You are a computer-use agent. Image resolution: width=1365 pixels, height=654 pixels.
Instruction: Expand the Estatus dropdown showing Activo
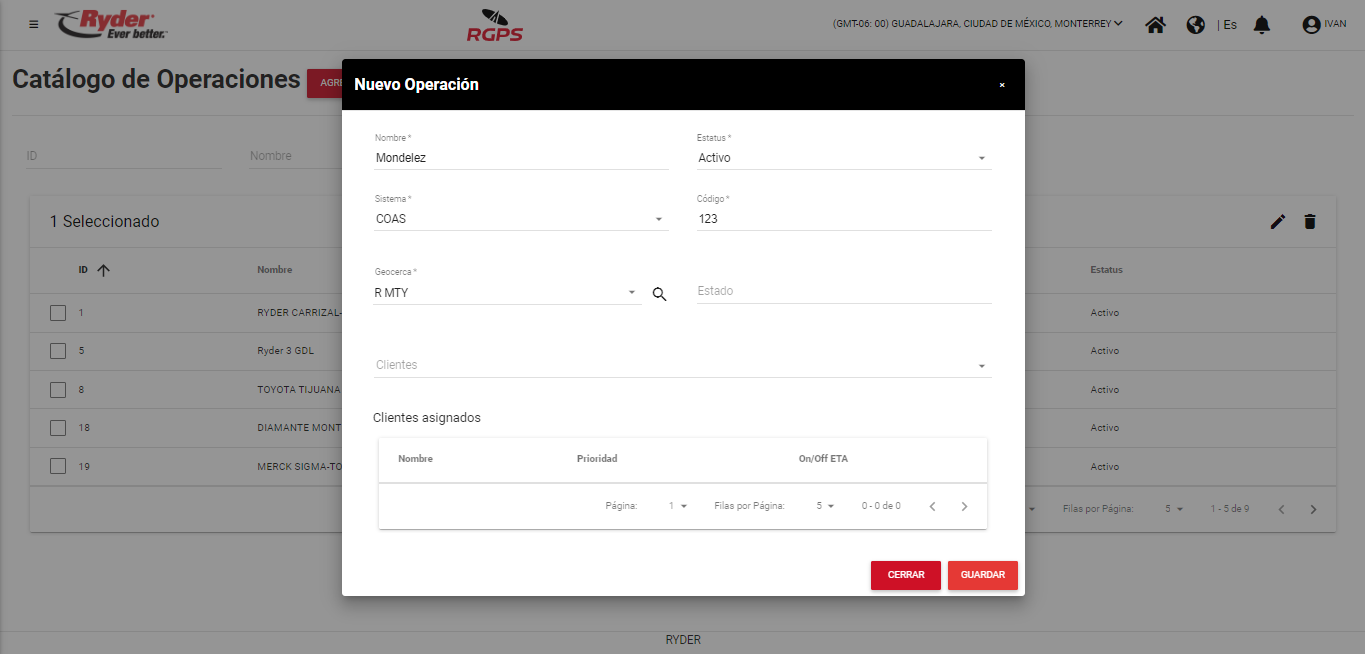pyautogui.click(x=843, y=158)
